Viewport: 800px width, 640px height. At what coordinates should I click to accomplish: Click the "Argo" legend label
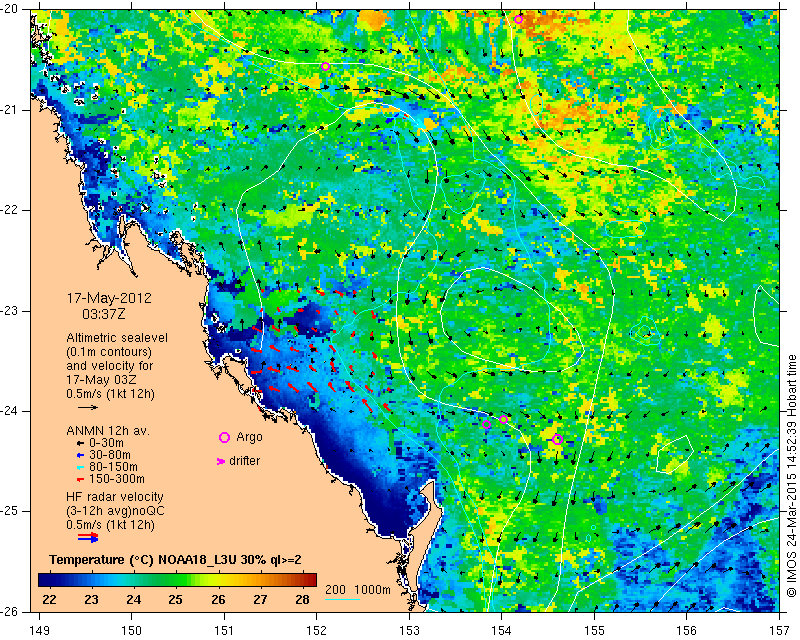(x=249, y=437)
